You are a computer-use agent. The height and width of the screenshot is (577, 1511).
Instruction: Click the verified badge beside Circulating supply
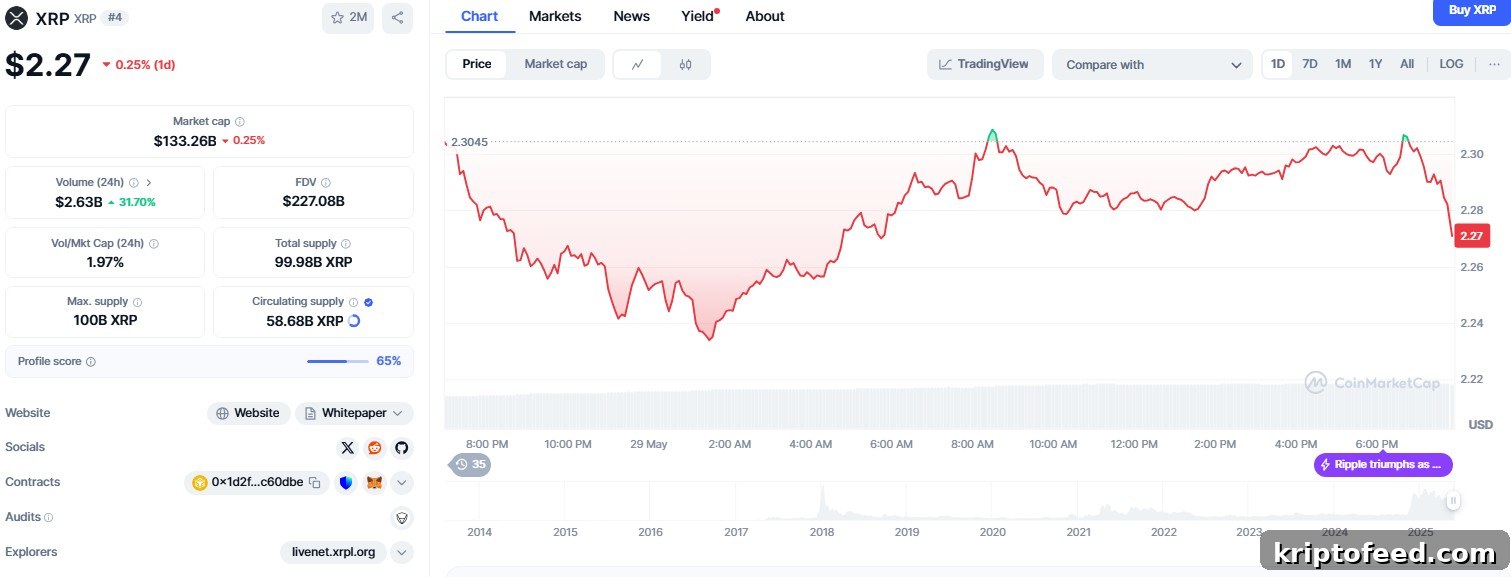click(x=369, y=302)
